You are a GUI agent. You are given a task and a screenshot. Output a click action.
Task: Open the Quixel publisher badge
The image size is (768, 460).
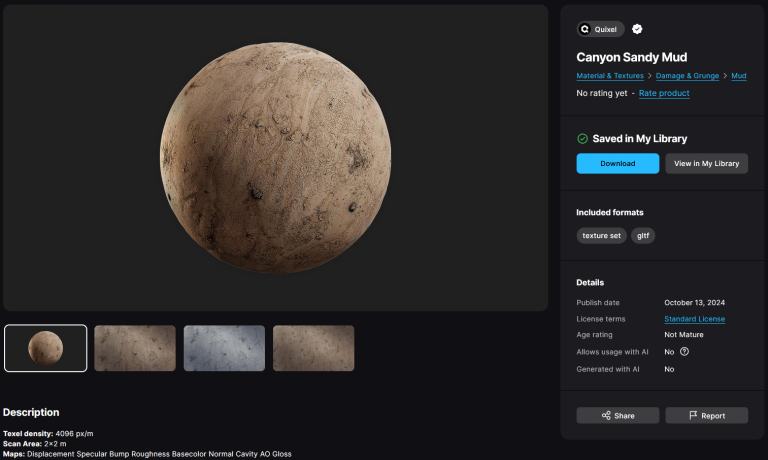click(x=600, y=29)
